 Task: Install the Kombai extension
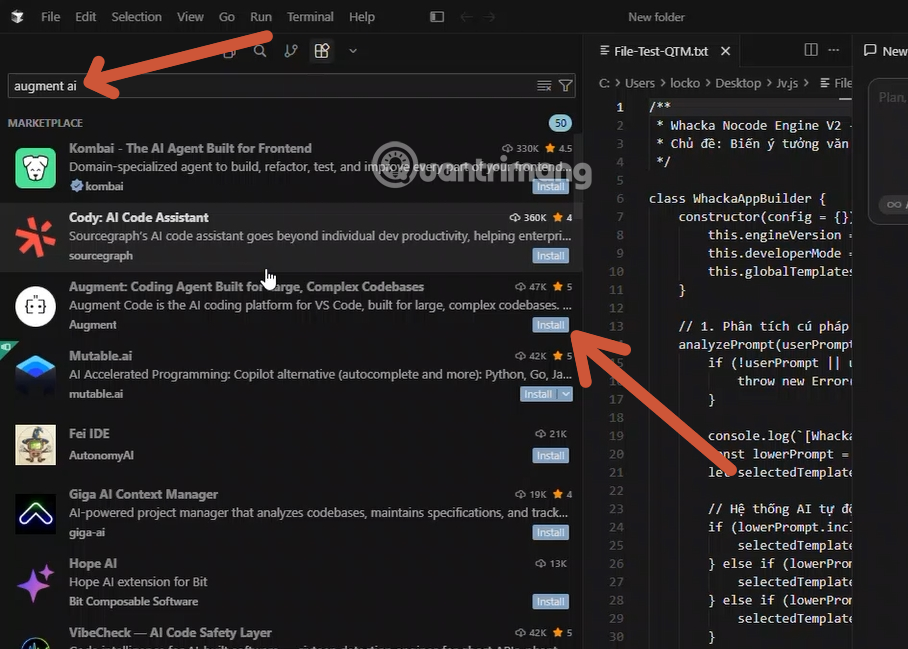(x=550, y=186)
